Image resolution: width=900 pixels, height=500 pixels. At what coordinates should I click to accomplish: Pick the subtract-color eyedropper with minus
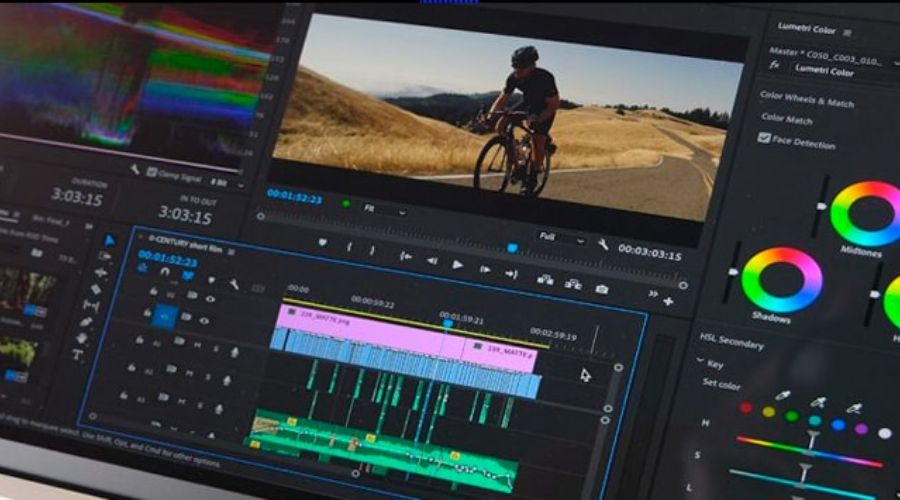click(x=854, y=409)
